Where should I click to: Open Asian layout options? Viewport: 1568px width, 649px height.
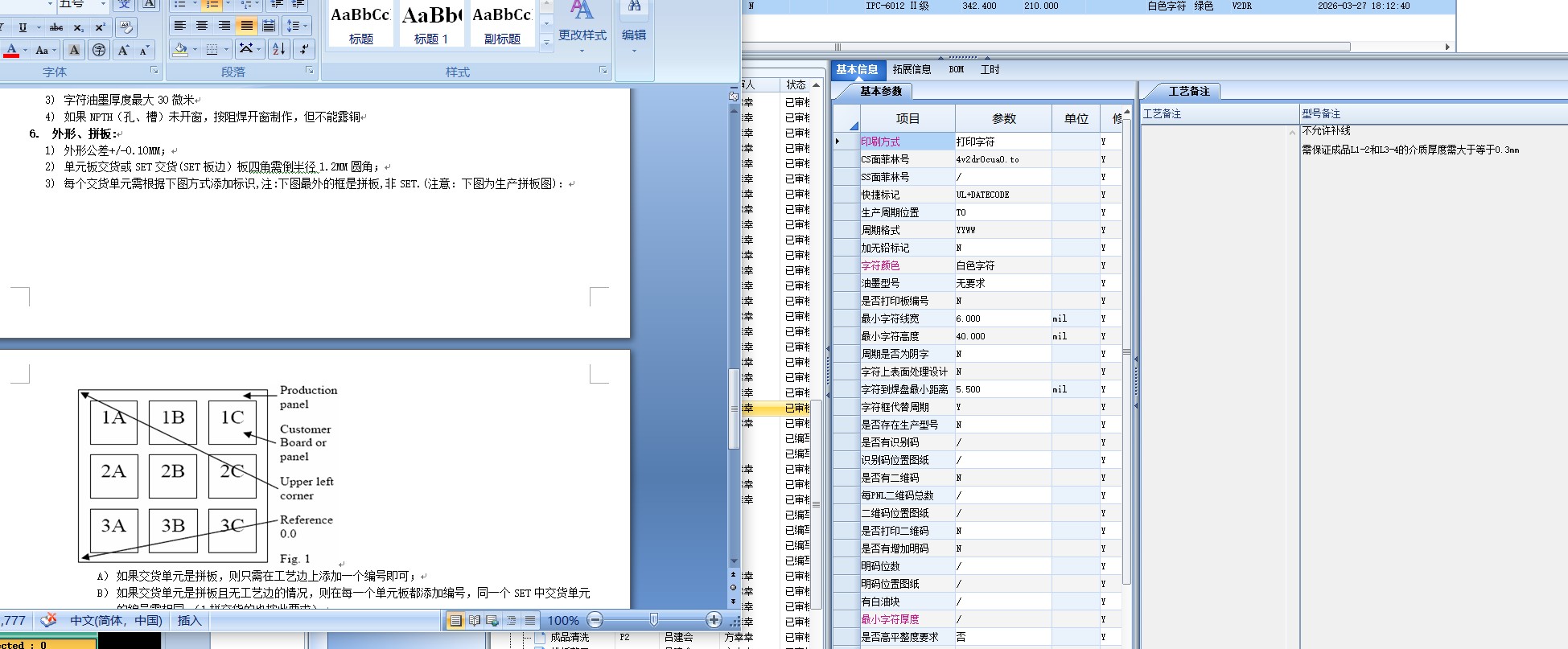coord(249,49)
